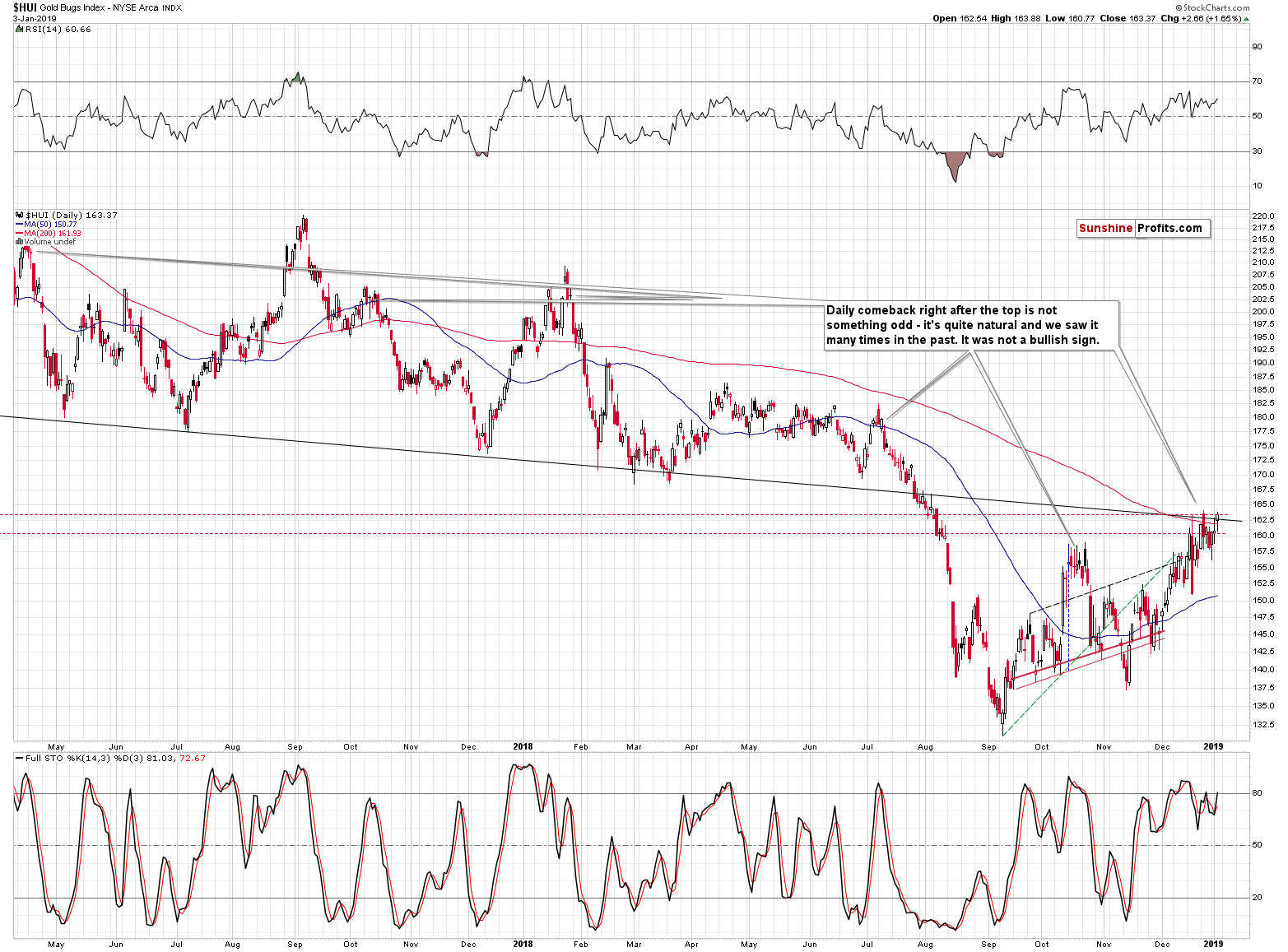Click the 150.0 price axis label
Viewport: 1288px width, 952px height.
pos(1262,600)
